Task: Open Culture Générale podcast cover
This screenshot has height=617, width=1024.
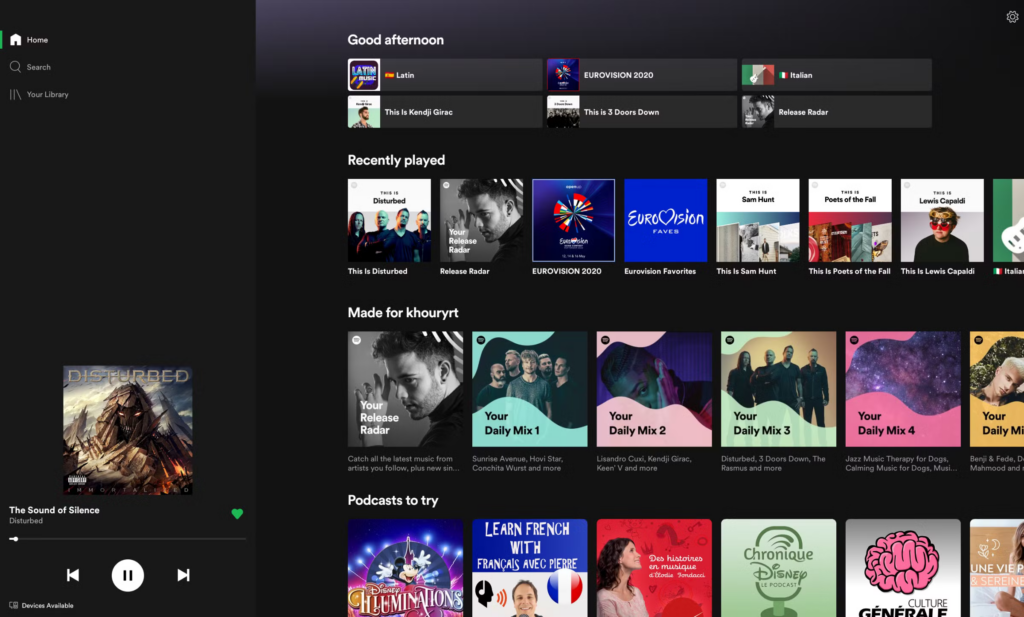Action: (903, 568)
